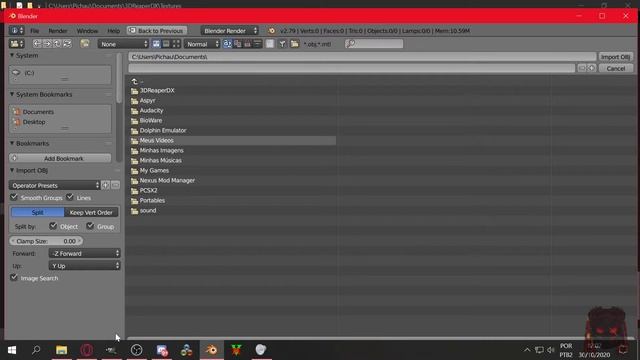
Task: Open the editor type selector in file browser header
Action: 17,44
